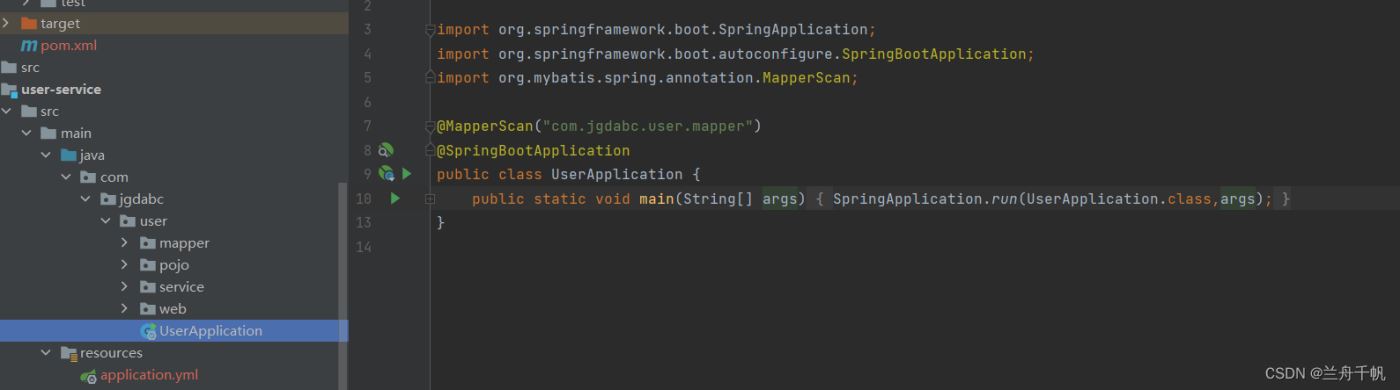Click the project tree vertical scrollbar
This screenshot has width=1400, height=390.
tap(343, 285)
